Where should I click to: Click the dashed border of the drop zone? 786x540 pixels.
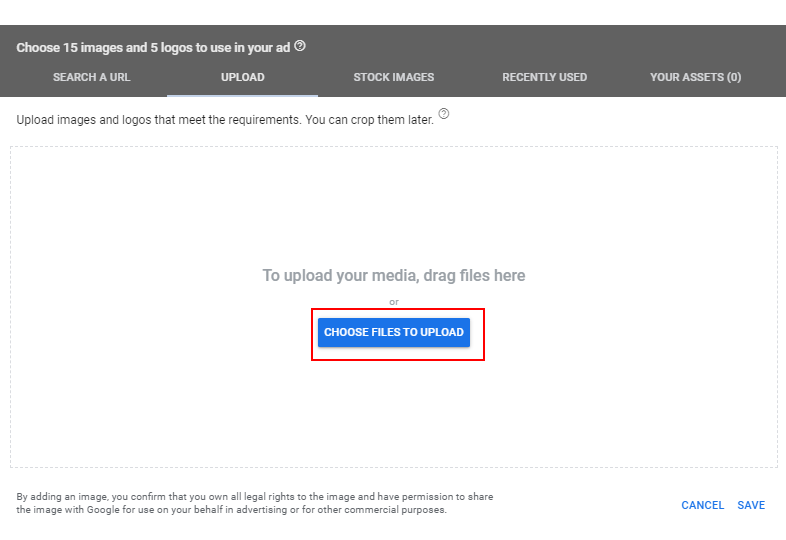click(394, 147)
